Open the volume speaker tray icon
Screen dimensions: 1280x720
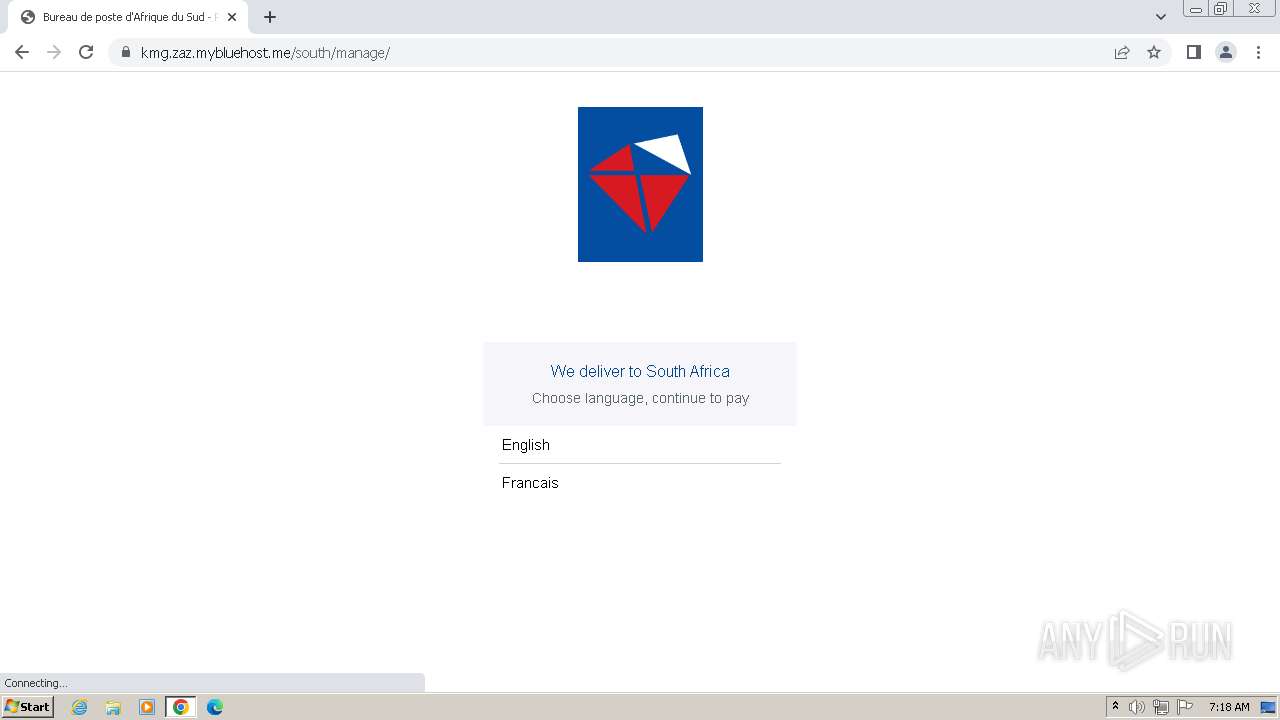tap(1137, 707)
